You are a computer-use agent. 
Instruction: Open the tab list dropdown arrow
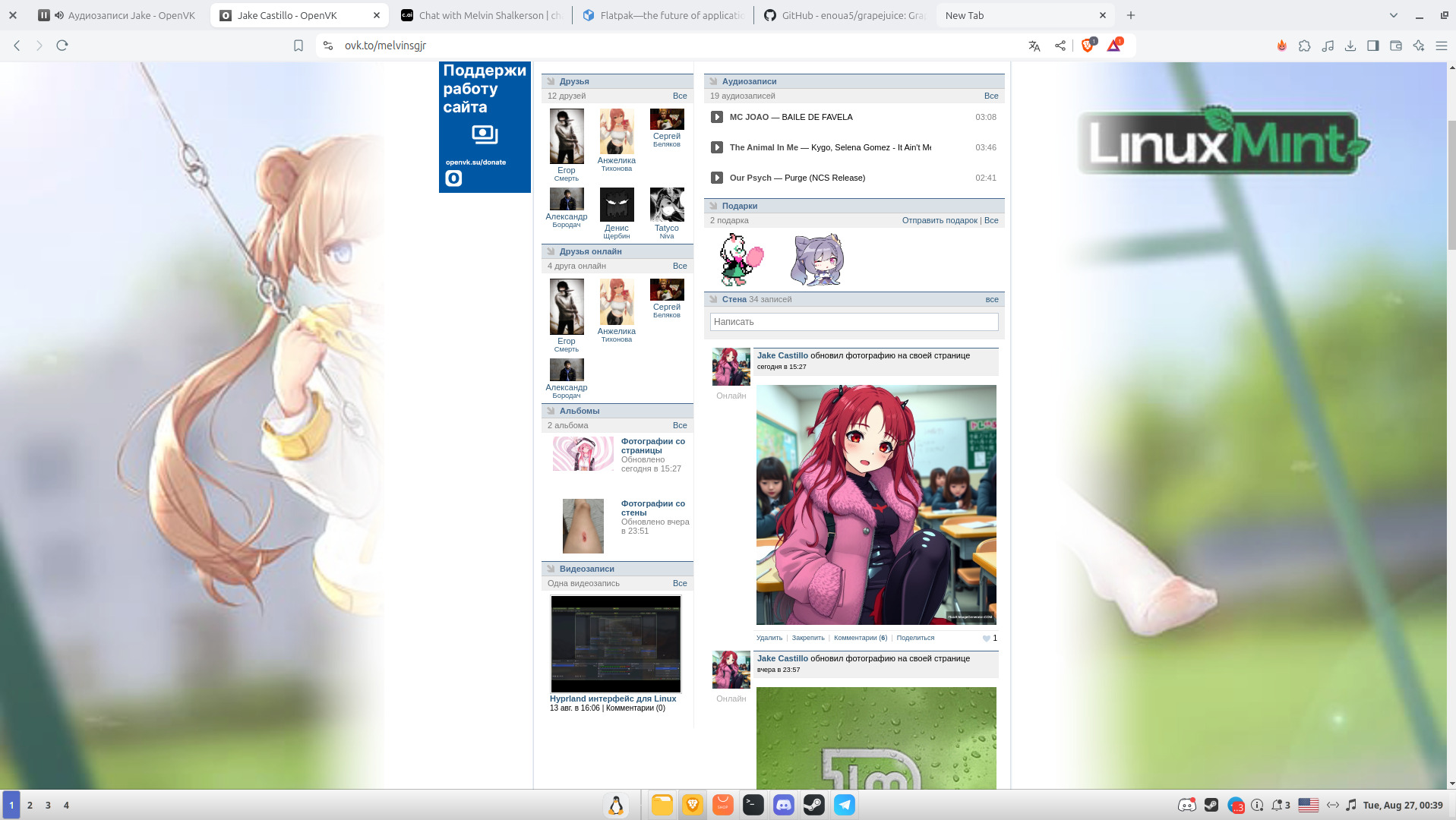(1393, 15)
